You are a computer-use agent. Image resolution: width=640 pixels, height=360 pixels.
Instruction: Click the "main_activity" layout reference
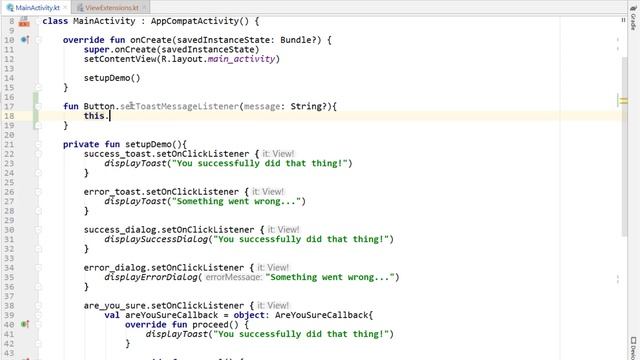click(x=241, y=59)
